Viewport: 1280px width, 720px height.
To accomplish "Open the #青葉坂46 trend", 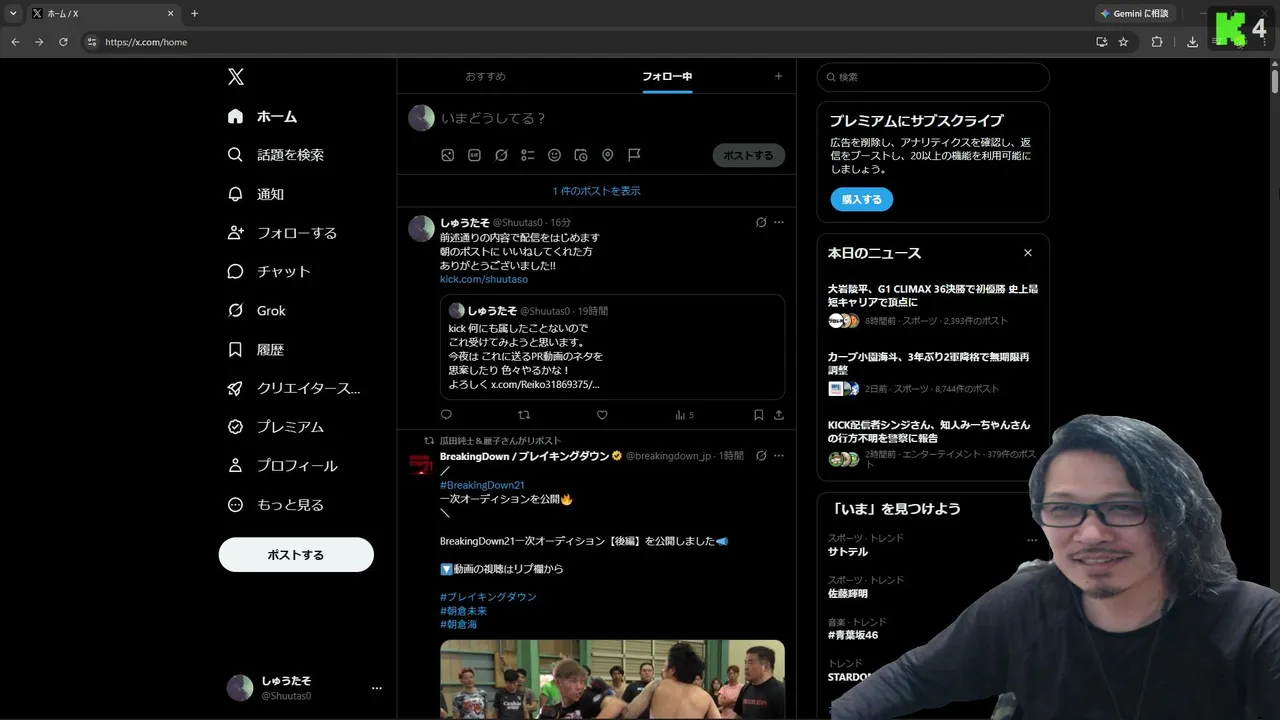I will (x=852, y=635).
